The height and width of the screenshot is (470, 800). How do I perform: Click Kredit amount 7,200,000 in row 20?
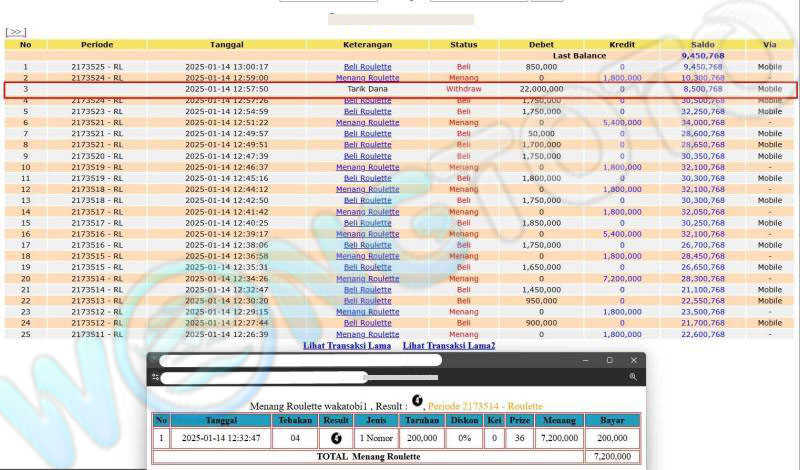[x=620, y=278]
